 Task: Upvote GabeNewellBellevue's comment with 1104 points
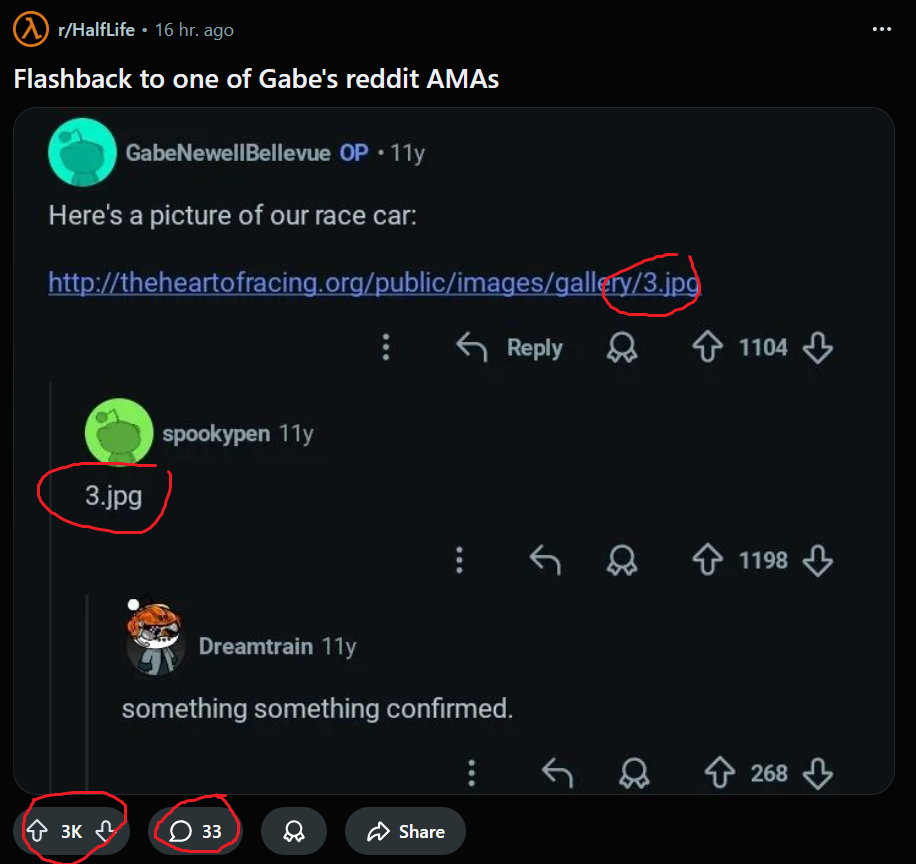pyautogui.click(x=708, y=348)
